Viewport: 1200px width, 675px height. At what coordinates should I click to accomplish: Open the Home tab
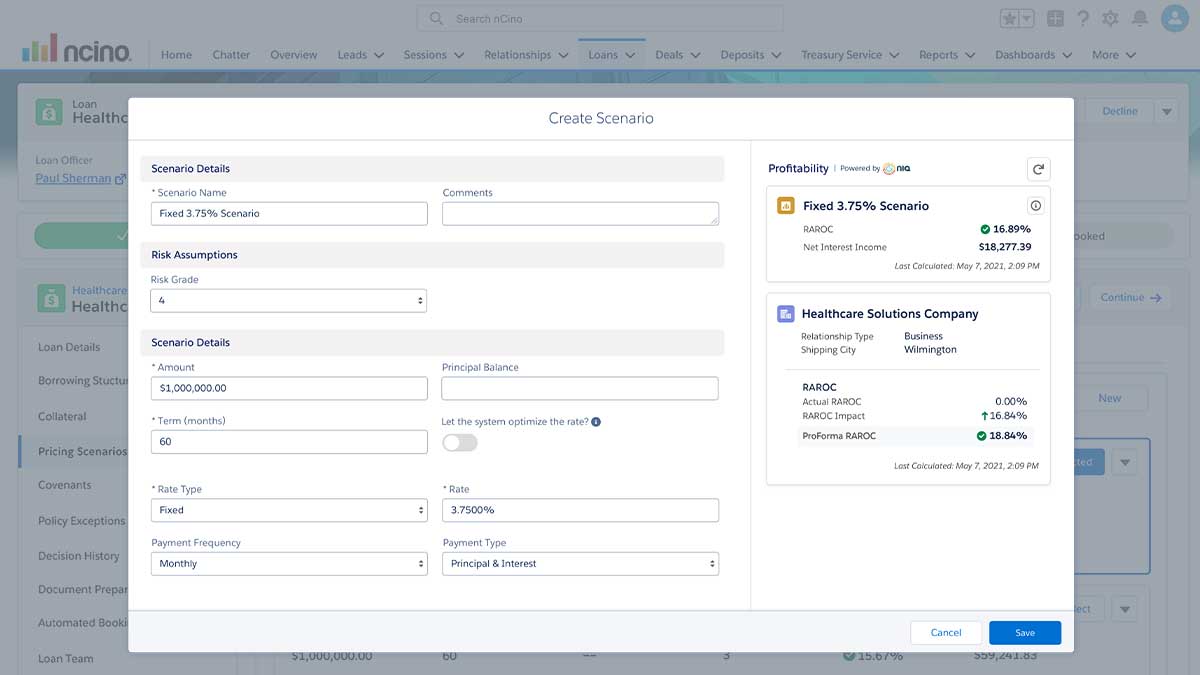[176, 55]
